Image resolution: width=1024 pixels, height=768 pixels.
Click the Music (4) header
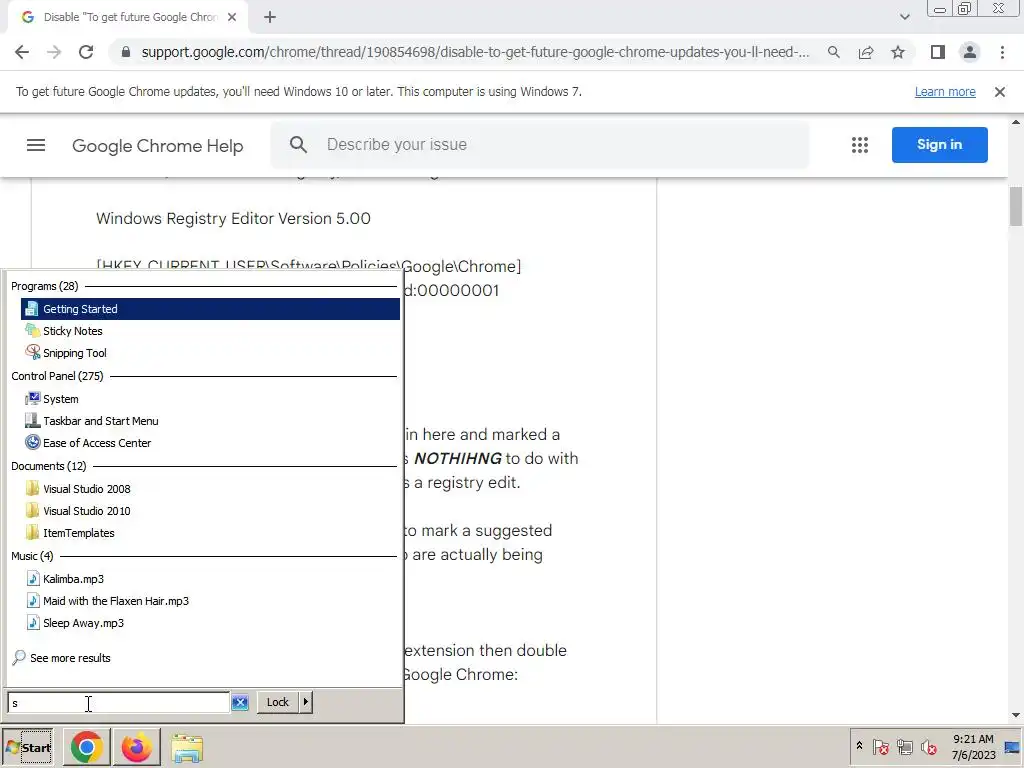click(32, 556)
